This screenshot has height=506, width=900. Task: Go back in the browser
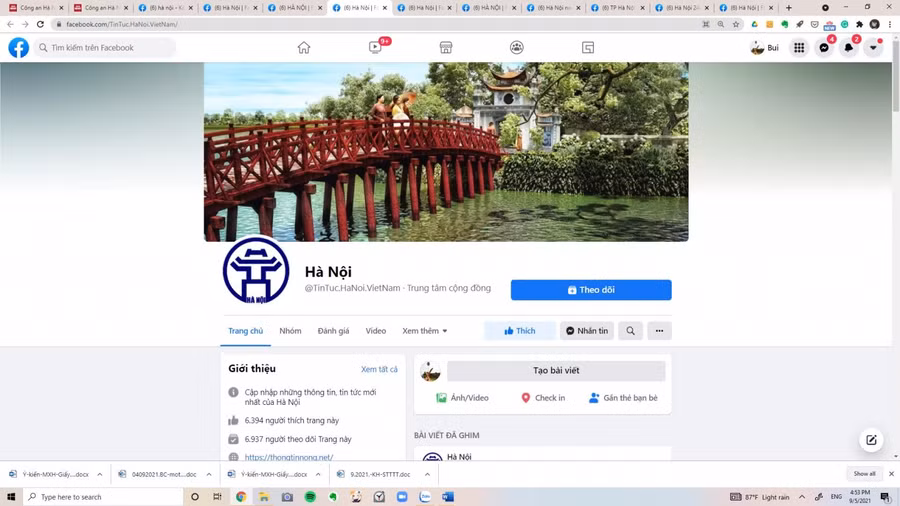click(10, 24)
